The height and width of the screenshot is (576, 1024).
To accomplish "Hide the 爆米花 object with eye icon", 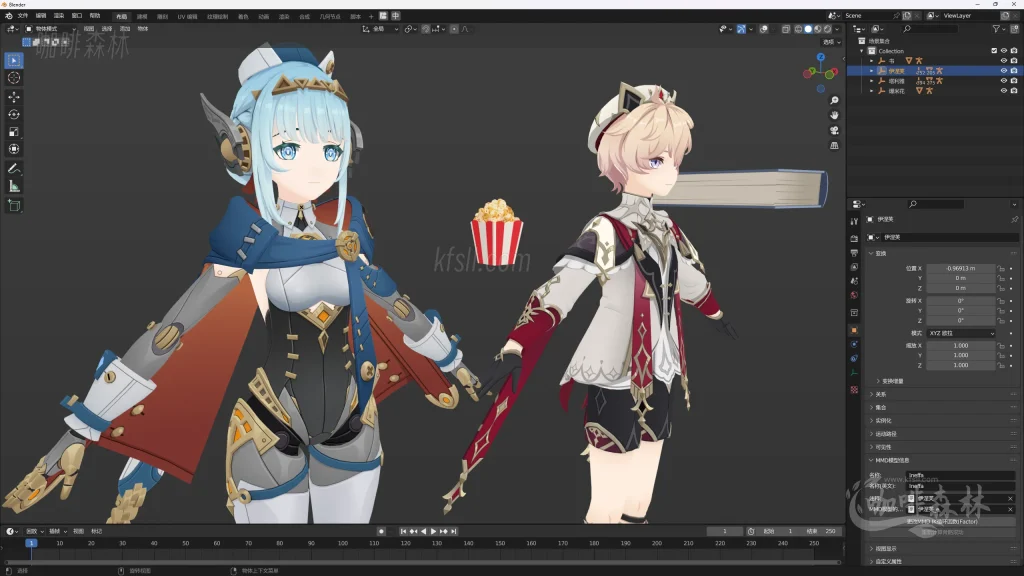I will (1004, 91).
